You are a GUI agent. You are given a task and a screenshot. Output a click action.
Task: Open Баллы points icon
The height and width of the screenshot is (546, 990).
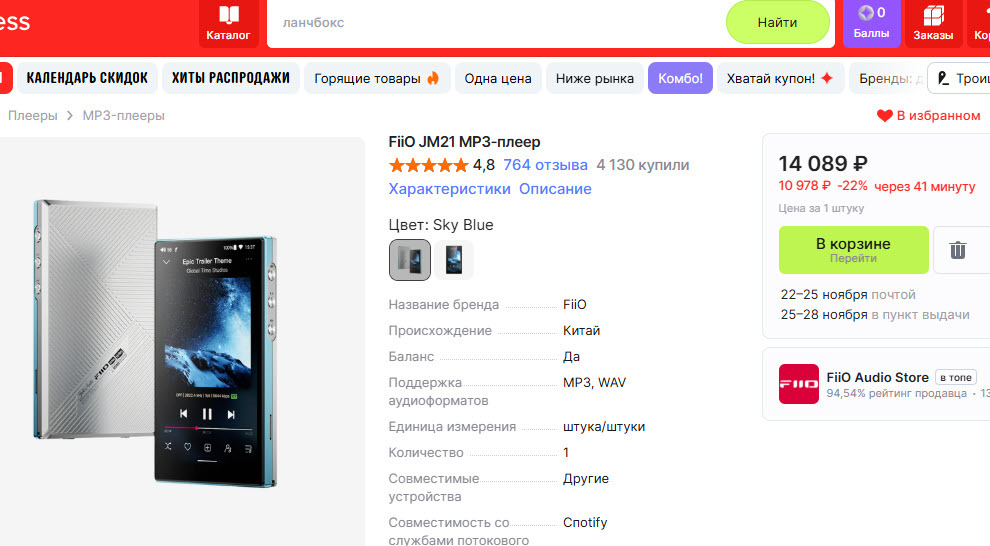[866, 13]
